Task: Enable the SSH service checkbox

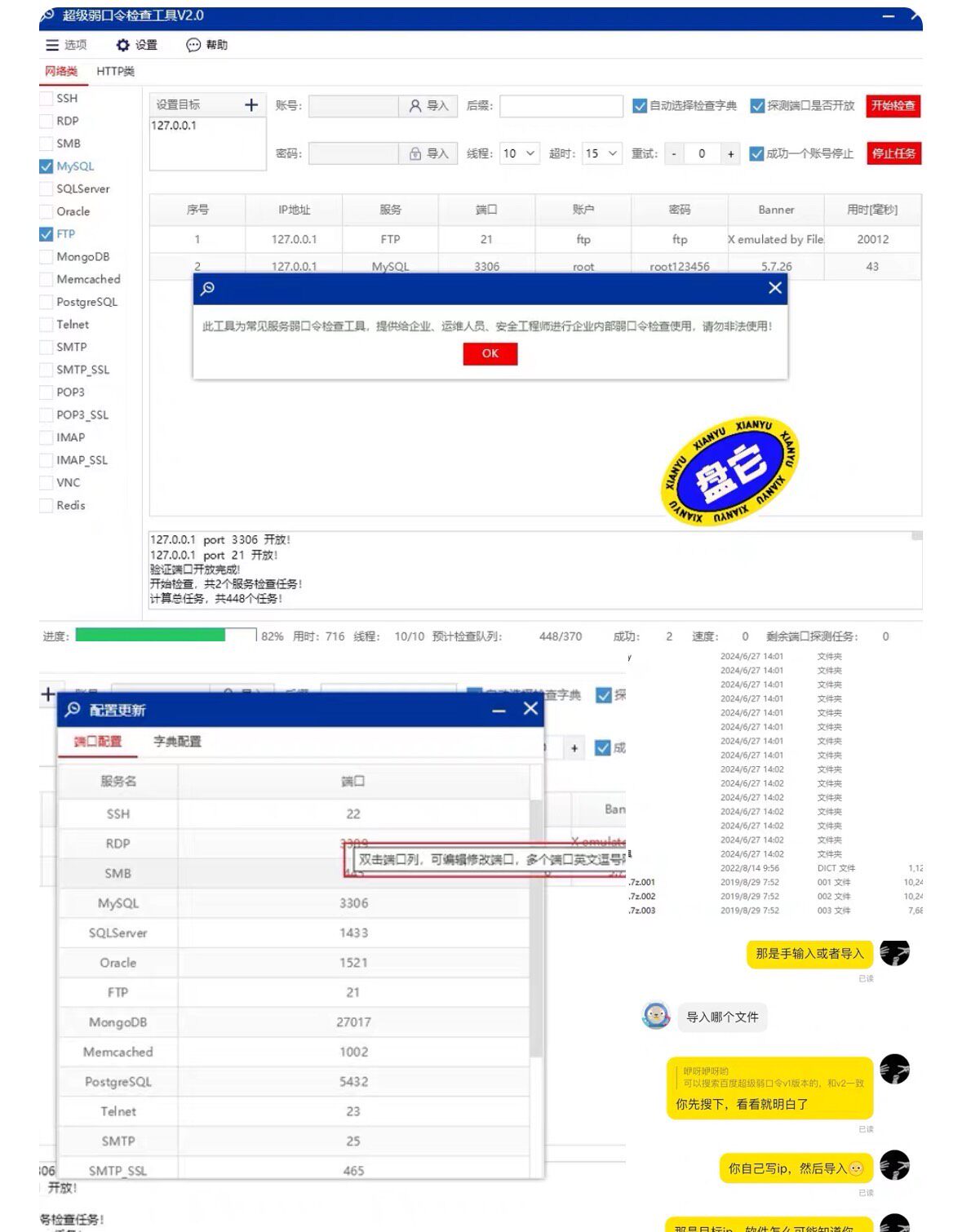Action: 47,98
